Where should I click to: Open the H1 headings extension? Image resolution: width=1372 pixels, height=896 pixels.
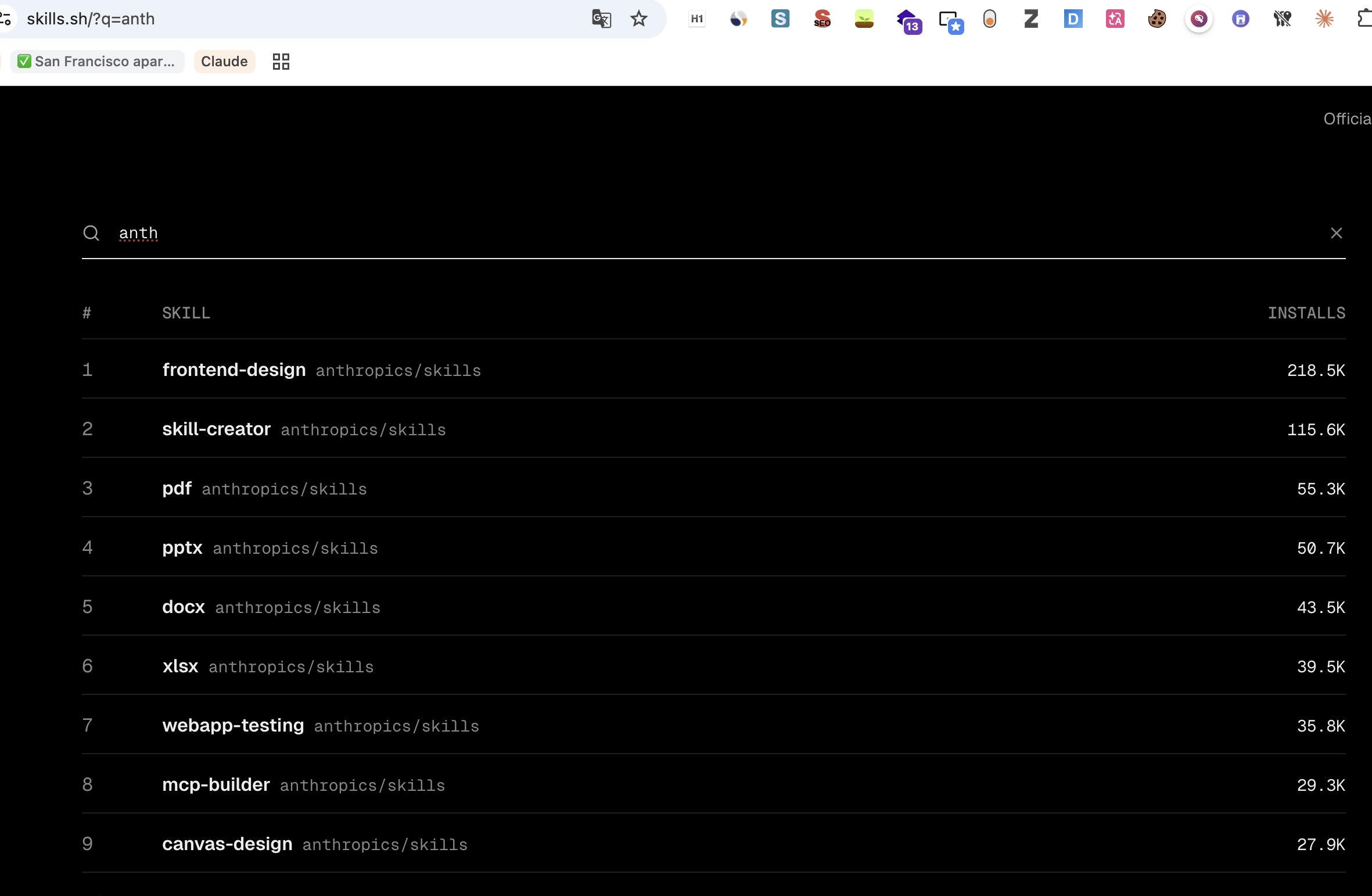tap(697, 19)
